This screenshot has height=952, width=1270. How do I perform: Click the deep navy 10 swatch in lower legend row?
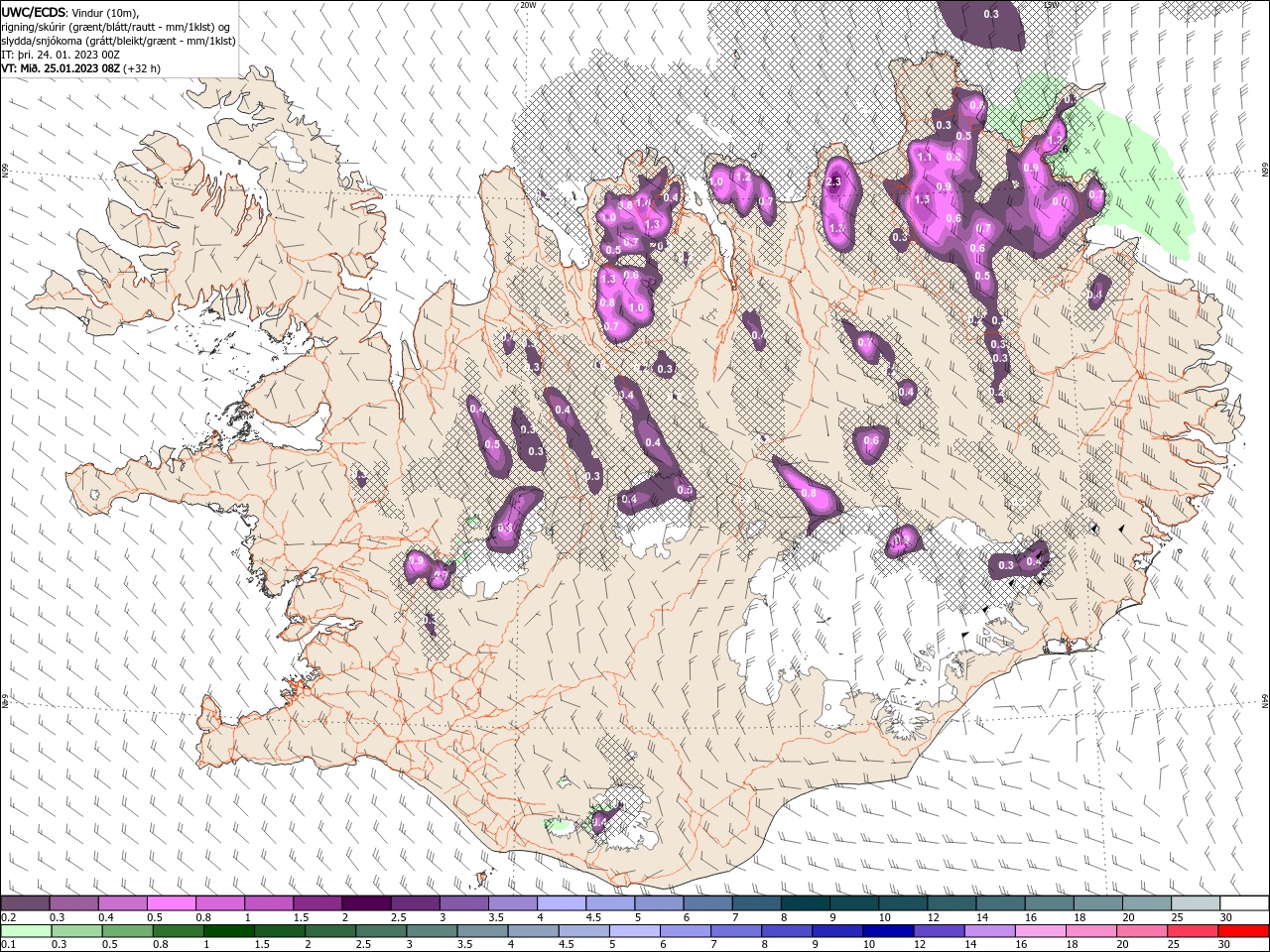(x=887, y=931)
